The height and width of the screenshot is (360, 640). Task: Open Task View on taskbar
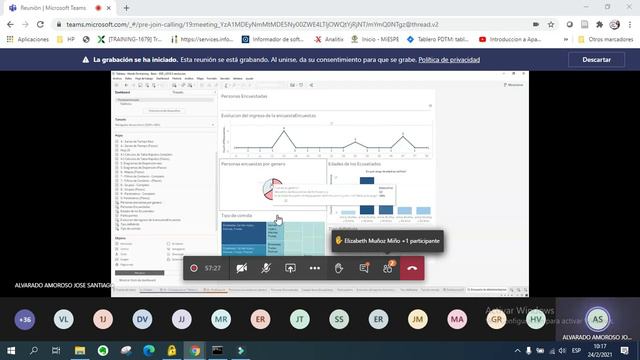click(x=56, y=351)
